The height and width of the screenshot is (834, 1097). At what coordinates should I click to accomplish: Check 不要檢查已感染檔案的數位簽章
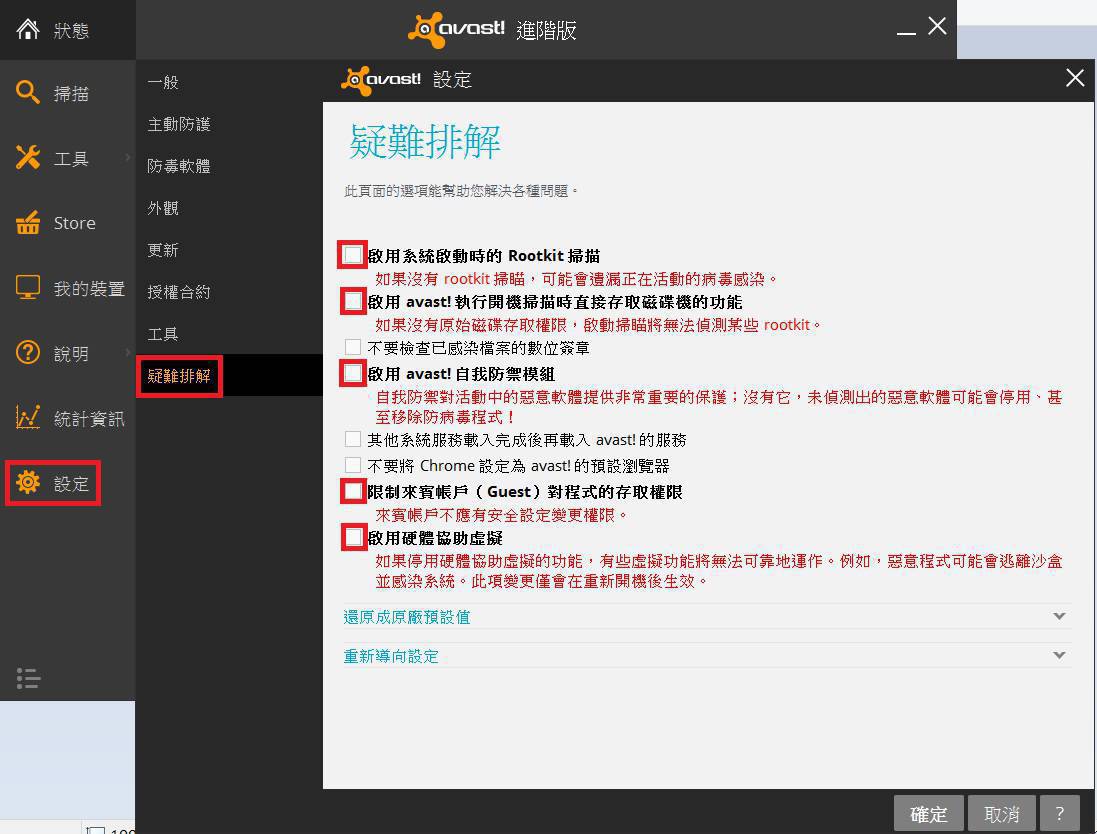[x=353, y=347]
